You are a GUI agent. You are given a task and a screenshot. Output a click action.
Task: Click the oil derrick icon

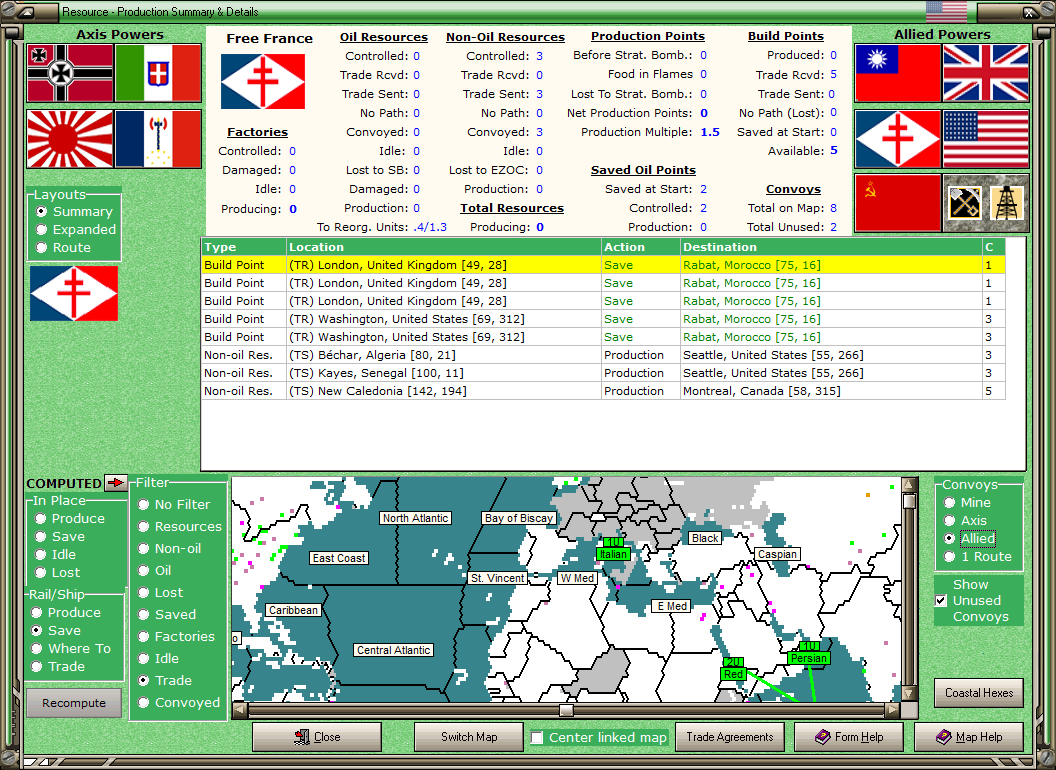coord(1007,203)
